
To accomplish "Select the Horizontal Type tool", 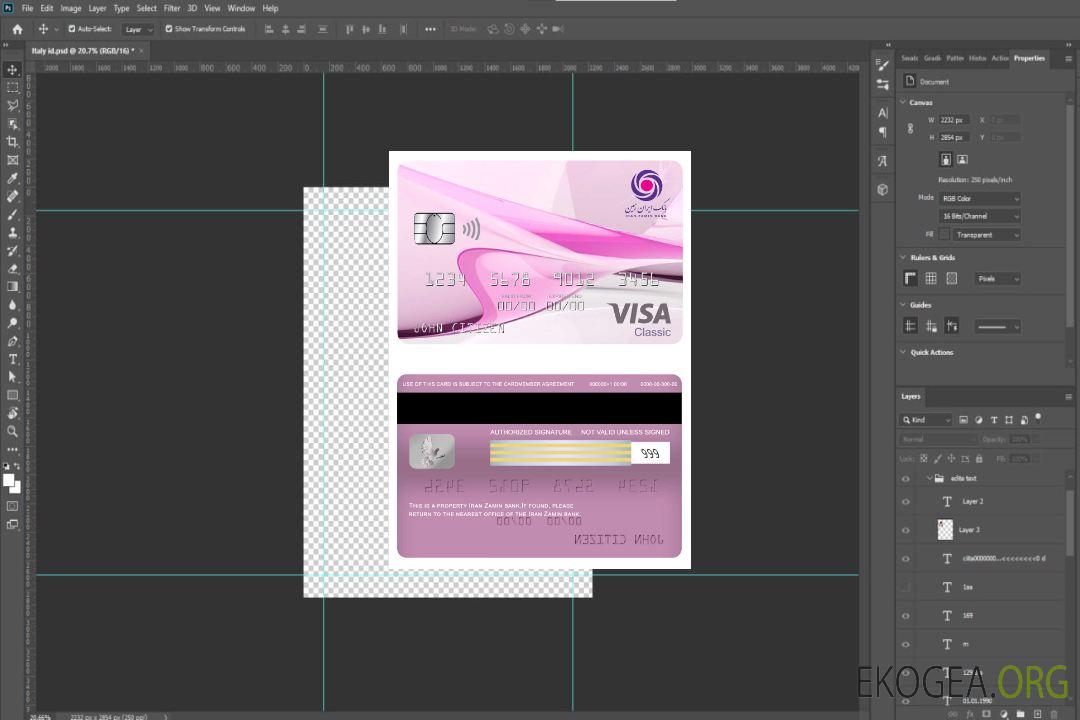I will pos(12,359).
